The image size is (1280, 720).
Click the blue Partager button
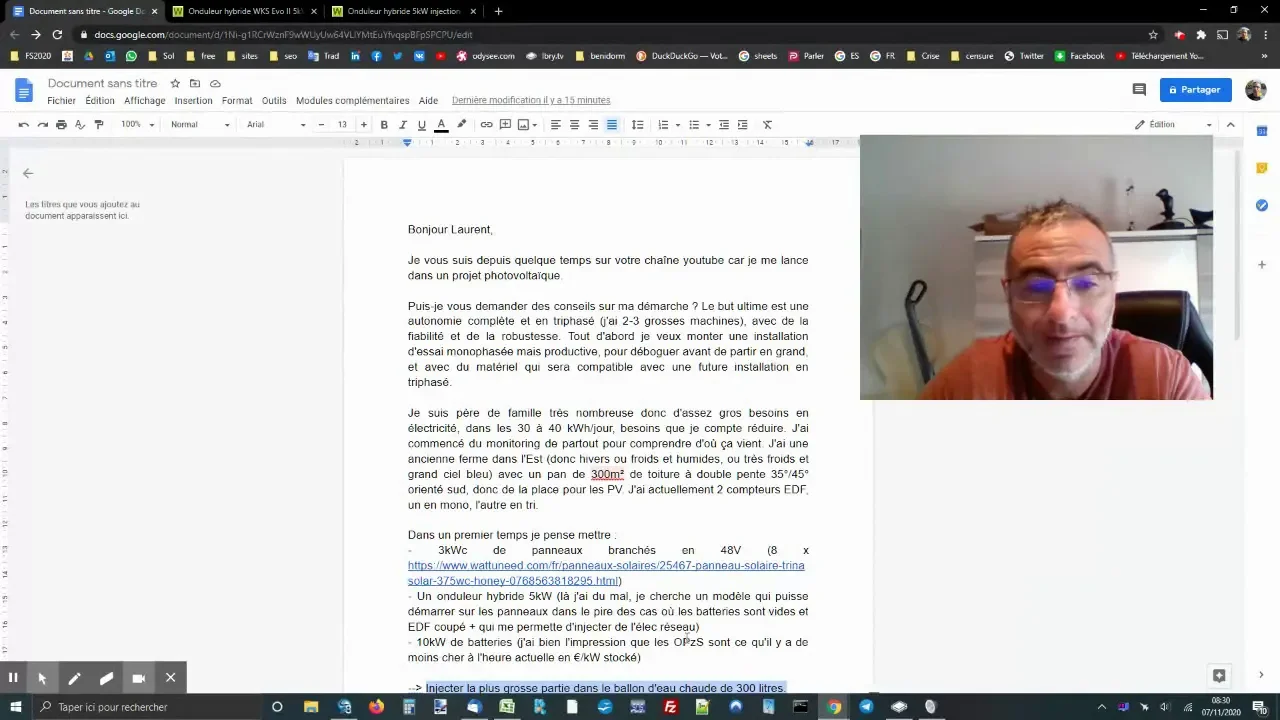point(1196,90)
